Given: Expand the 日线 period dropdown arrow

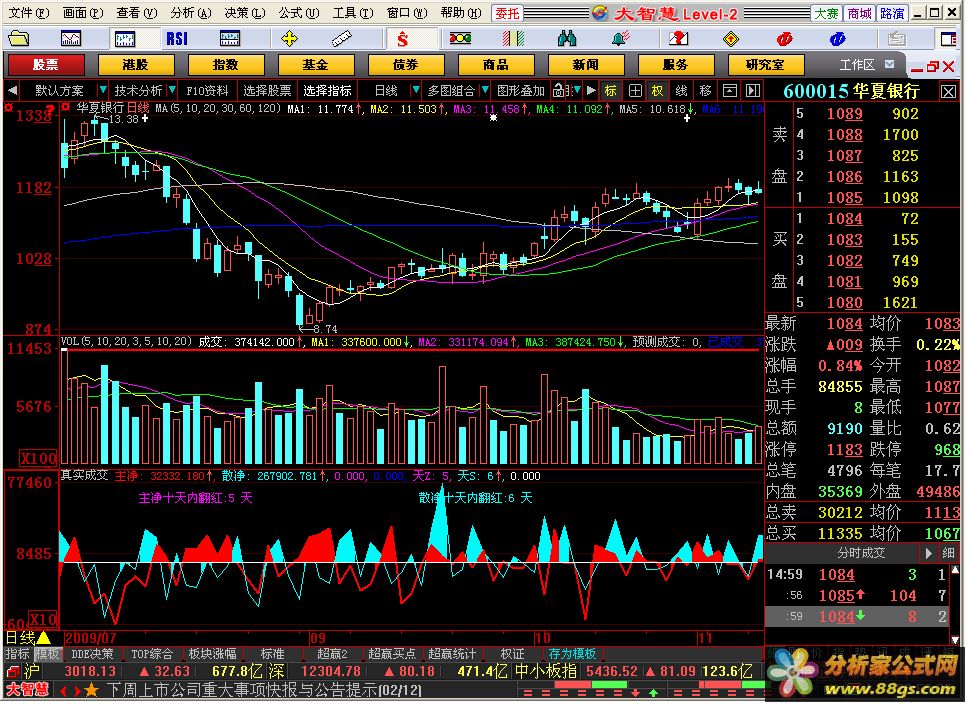Looking at the screenshot, I should click(416, 91).
